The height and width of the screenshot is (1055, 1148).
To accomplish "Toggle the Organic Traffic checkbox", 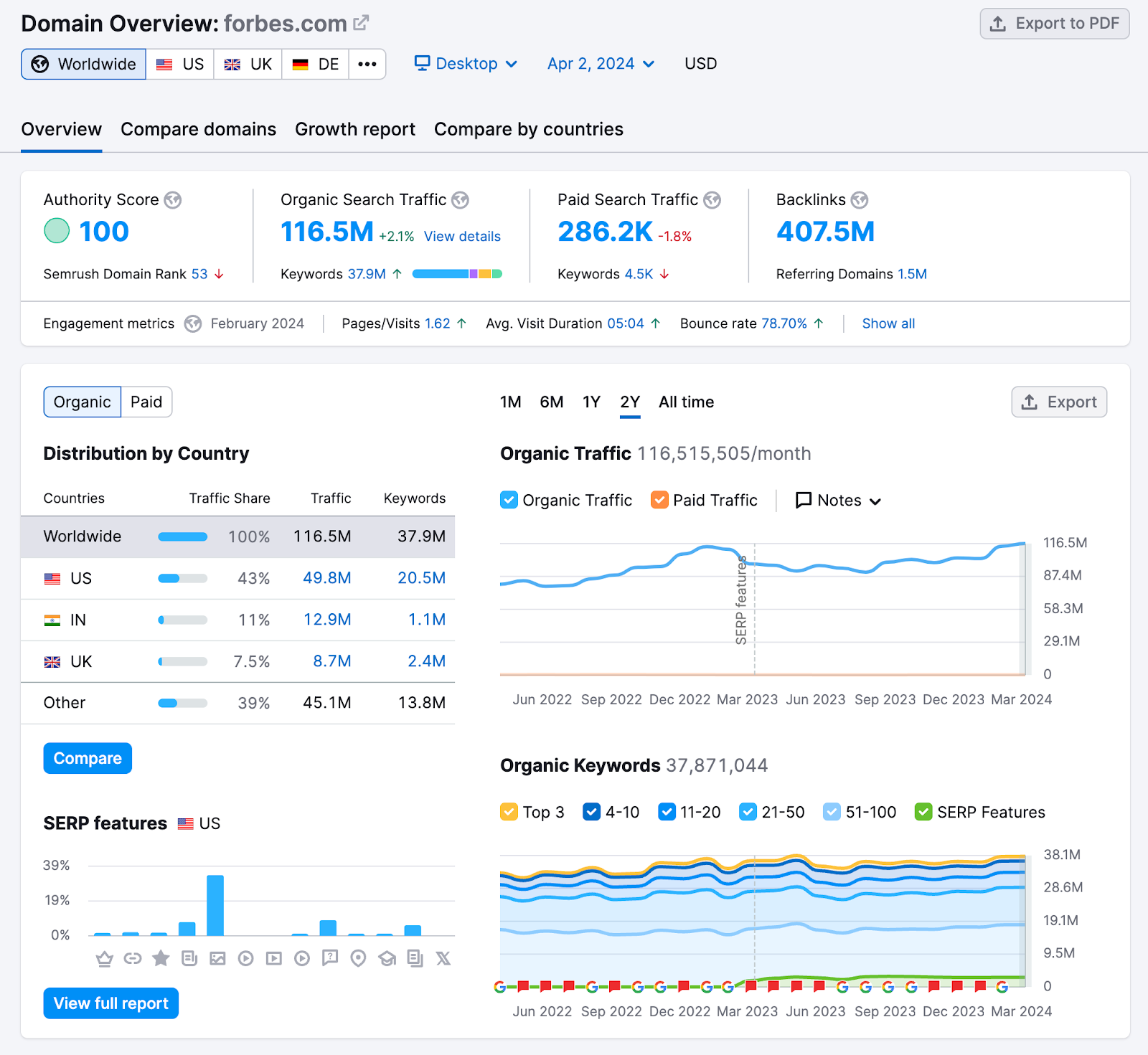I will [509, 500].
